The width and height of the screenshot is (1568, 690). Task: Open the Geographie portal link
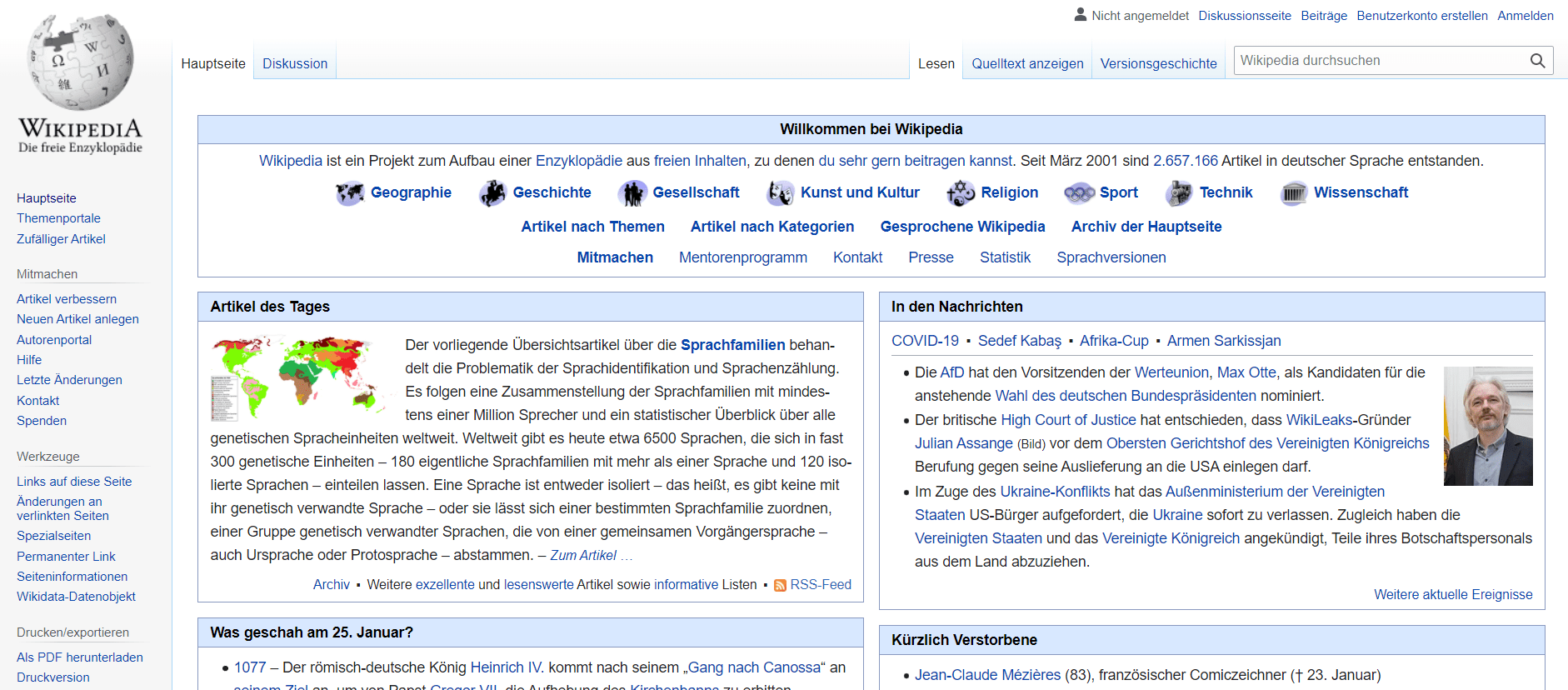(x=411, y=192)
